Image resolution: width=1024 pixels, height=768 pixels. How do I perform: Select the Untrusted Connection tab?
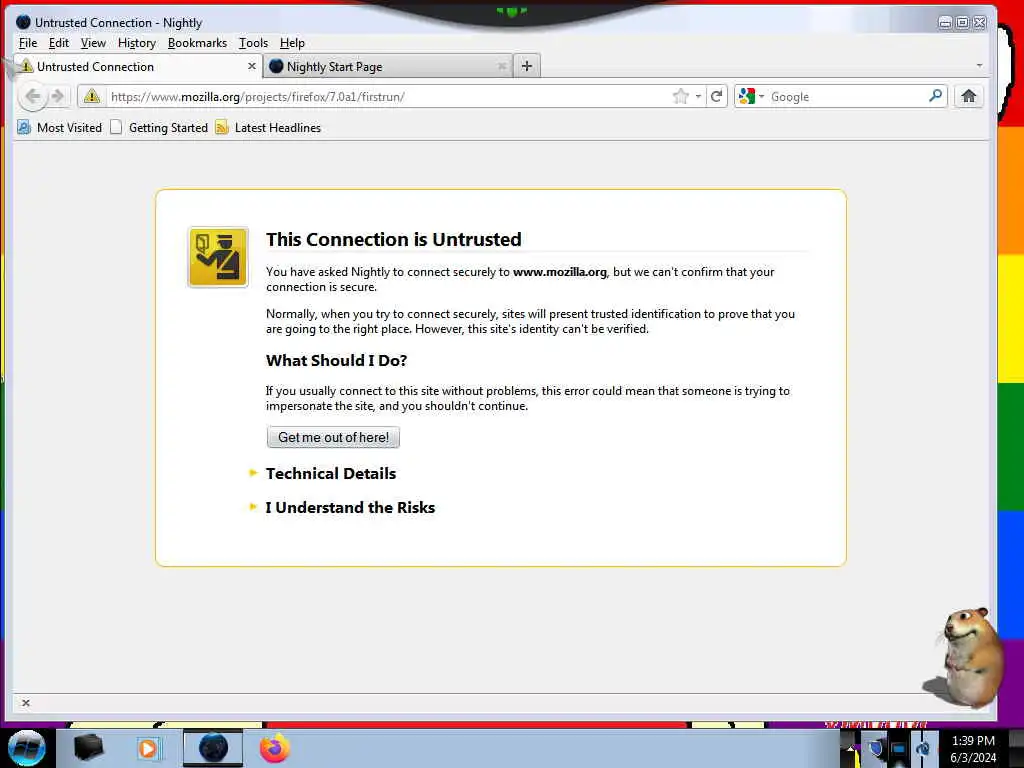click(138, 67)
